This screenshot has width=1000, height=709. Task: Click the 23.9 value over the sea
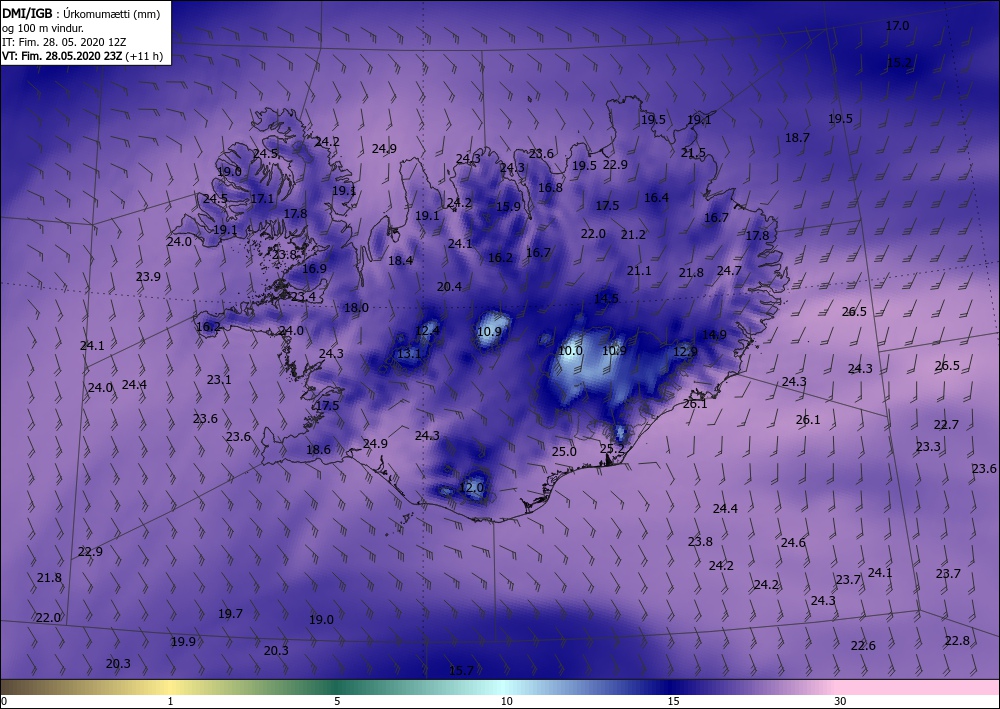pyautogui.click(x=148, y=276)
